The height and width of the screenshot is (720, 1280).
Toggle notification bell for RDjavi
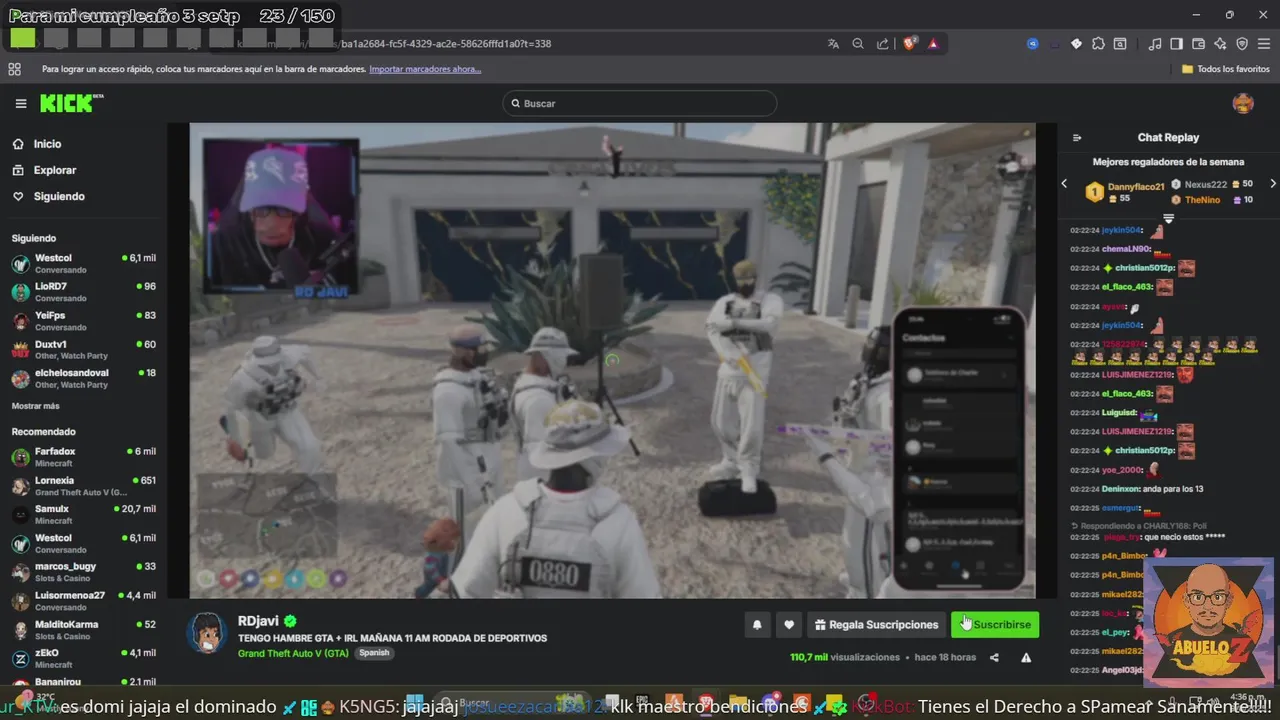click(x=757, y=625)
